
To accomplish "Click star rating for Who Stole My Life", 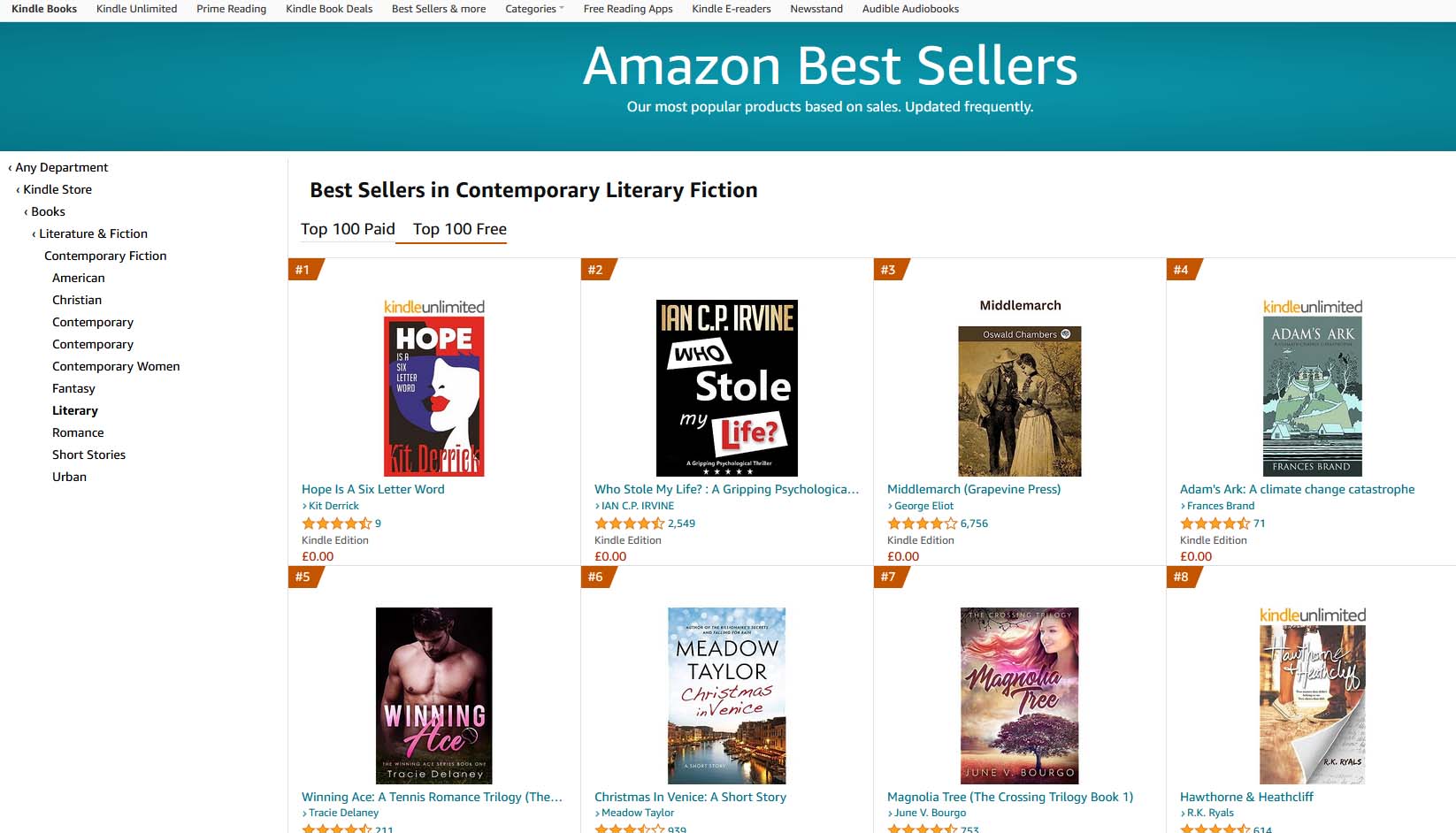I will (x=629, y=523).
